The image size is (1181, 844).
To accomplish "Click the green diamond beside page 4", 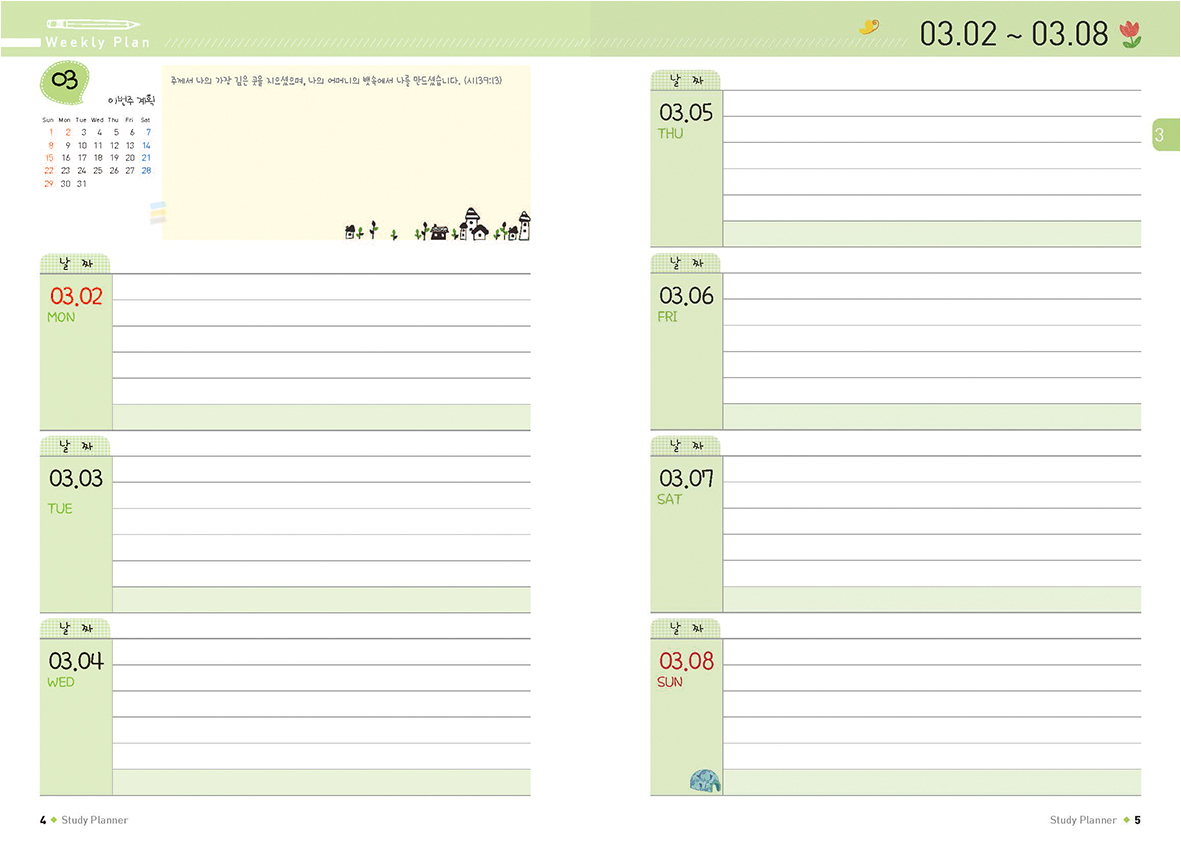I will 54,820.
